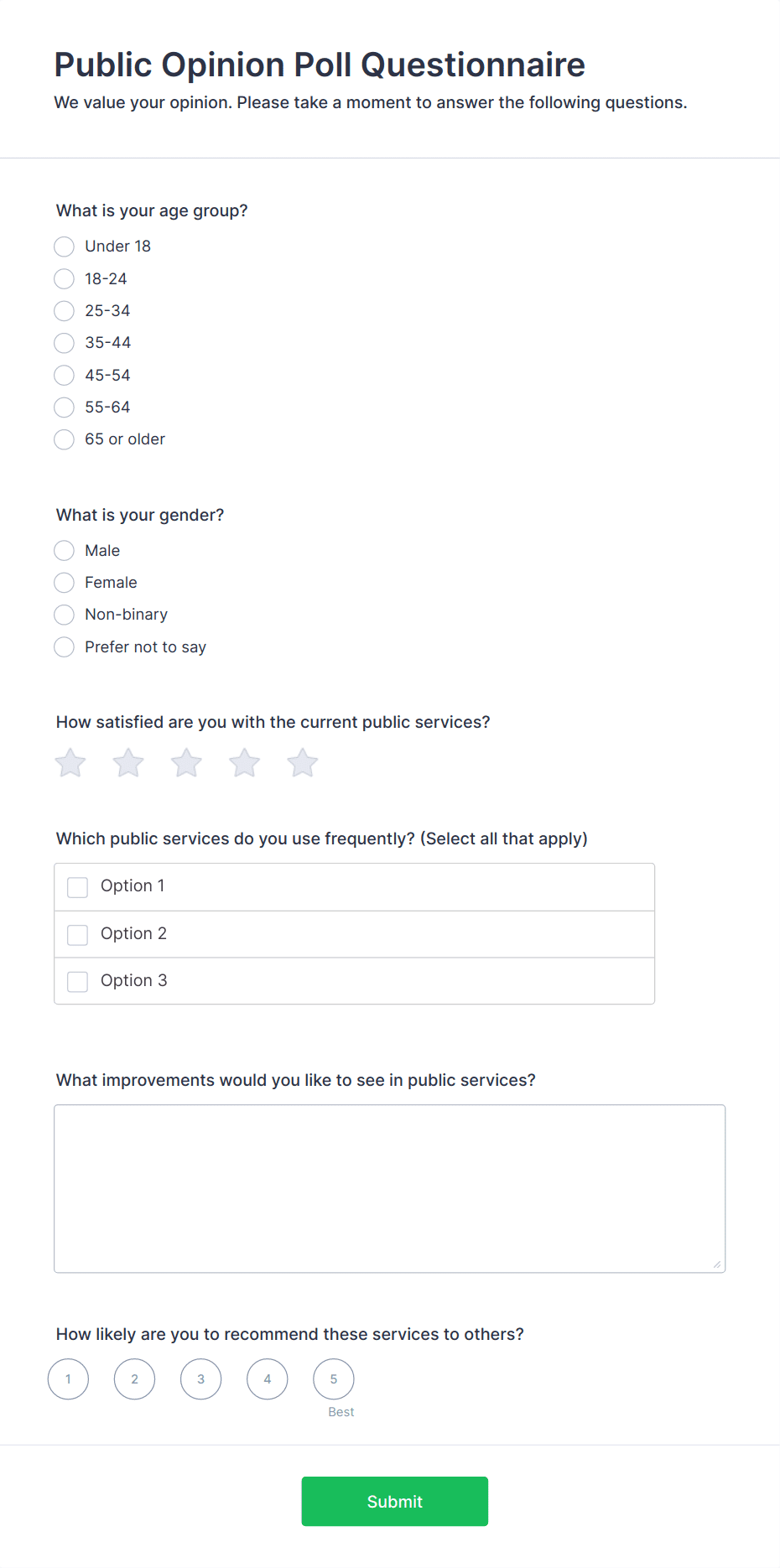This screenshot has height=1568, width=780.
Task: Submit the questionnaire
Action: tap(394, 1501)
